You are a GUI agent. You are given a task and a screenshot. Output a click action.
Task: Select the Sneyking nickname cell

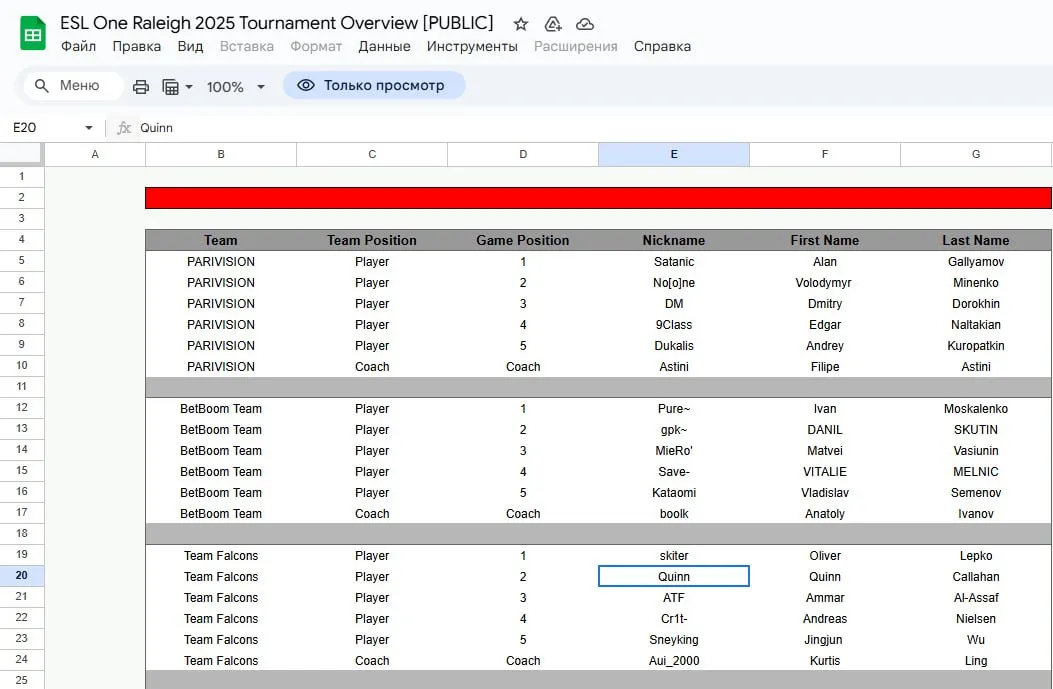tap(674, 640)
